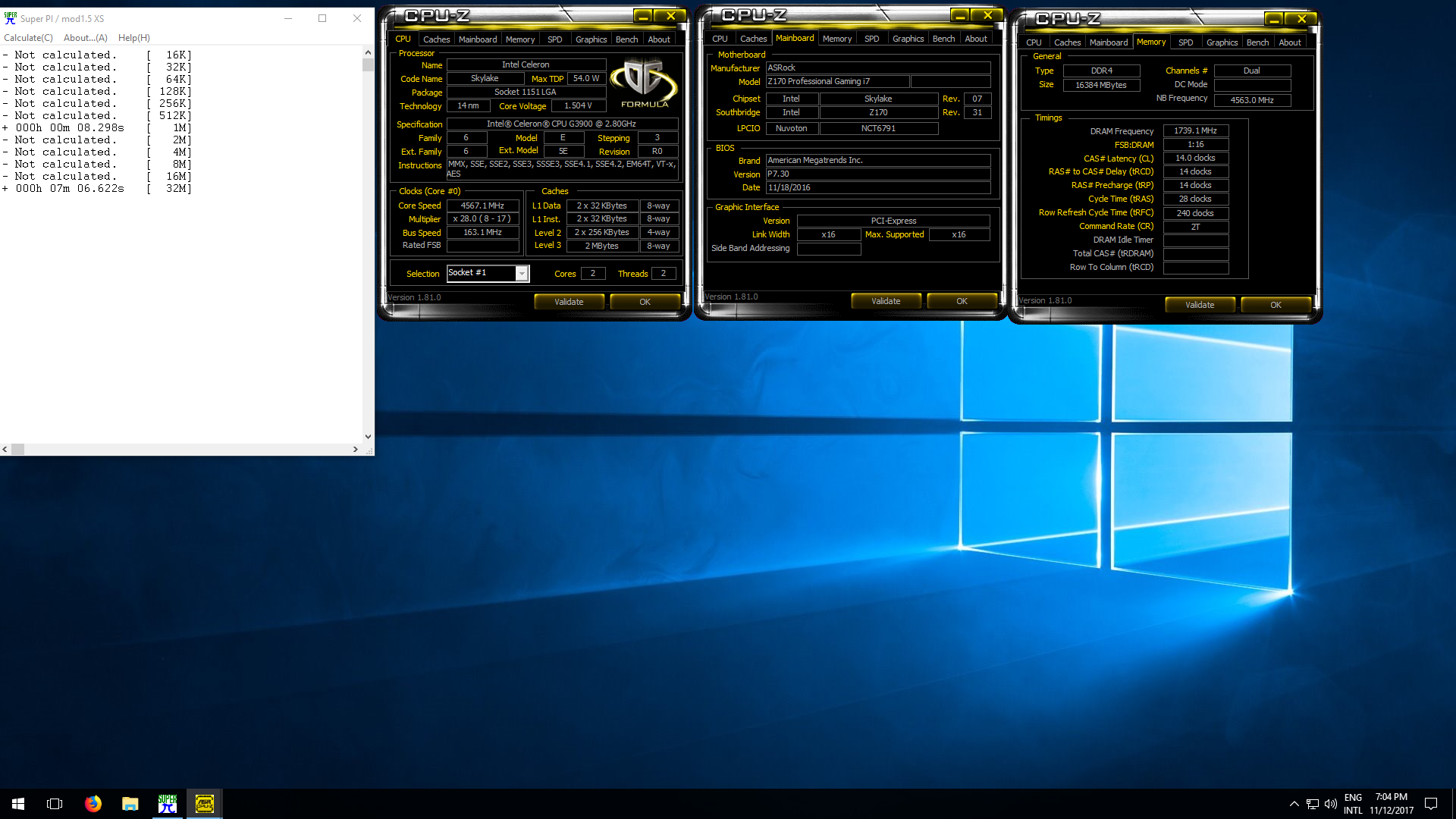The height and width of the screenshot is (819, 1456).
Task: Open SPD tab in the Mainboard window
Action: coord(872,39)
